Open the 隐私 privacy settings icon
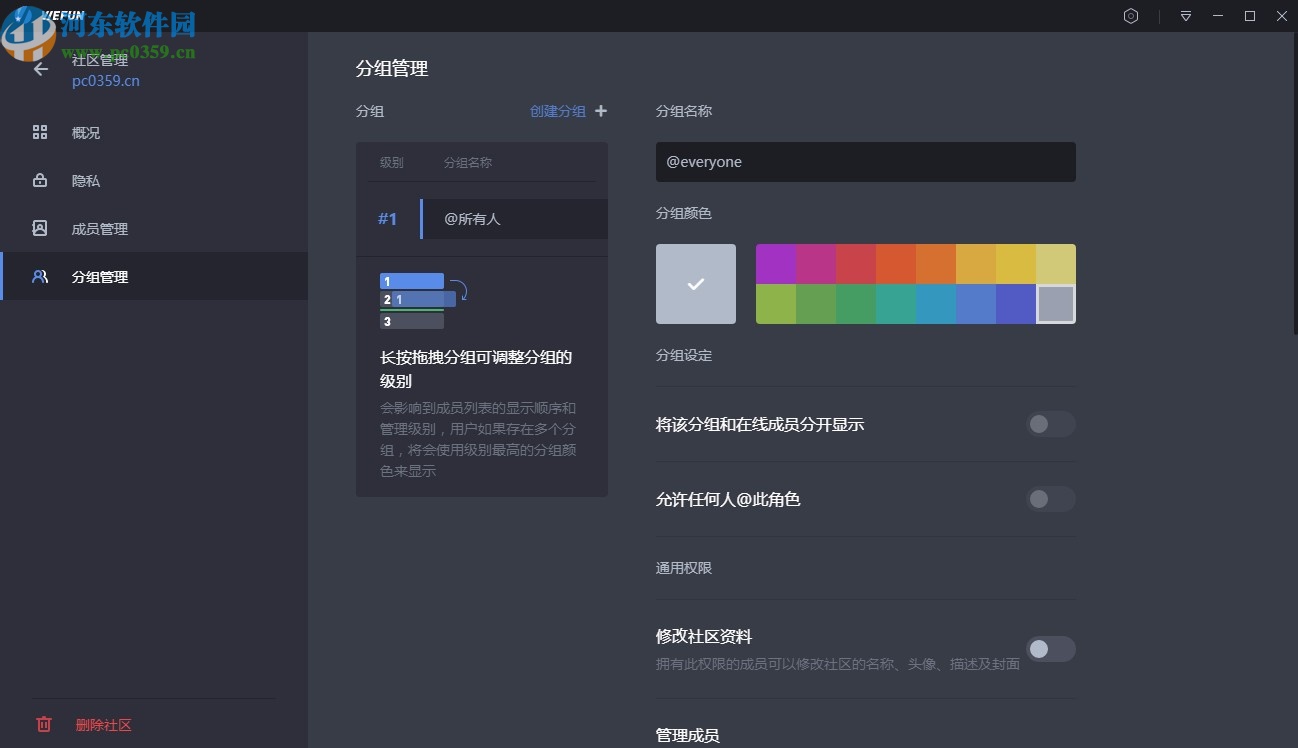The width and height of the screenshot is (1298, 748). [40, 179]
